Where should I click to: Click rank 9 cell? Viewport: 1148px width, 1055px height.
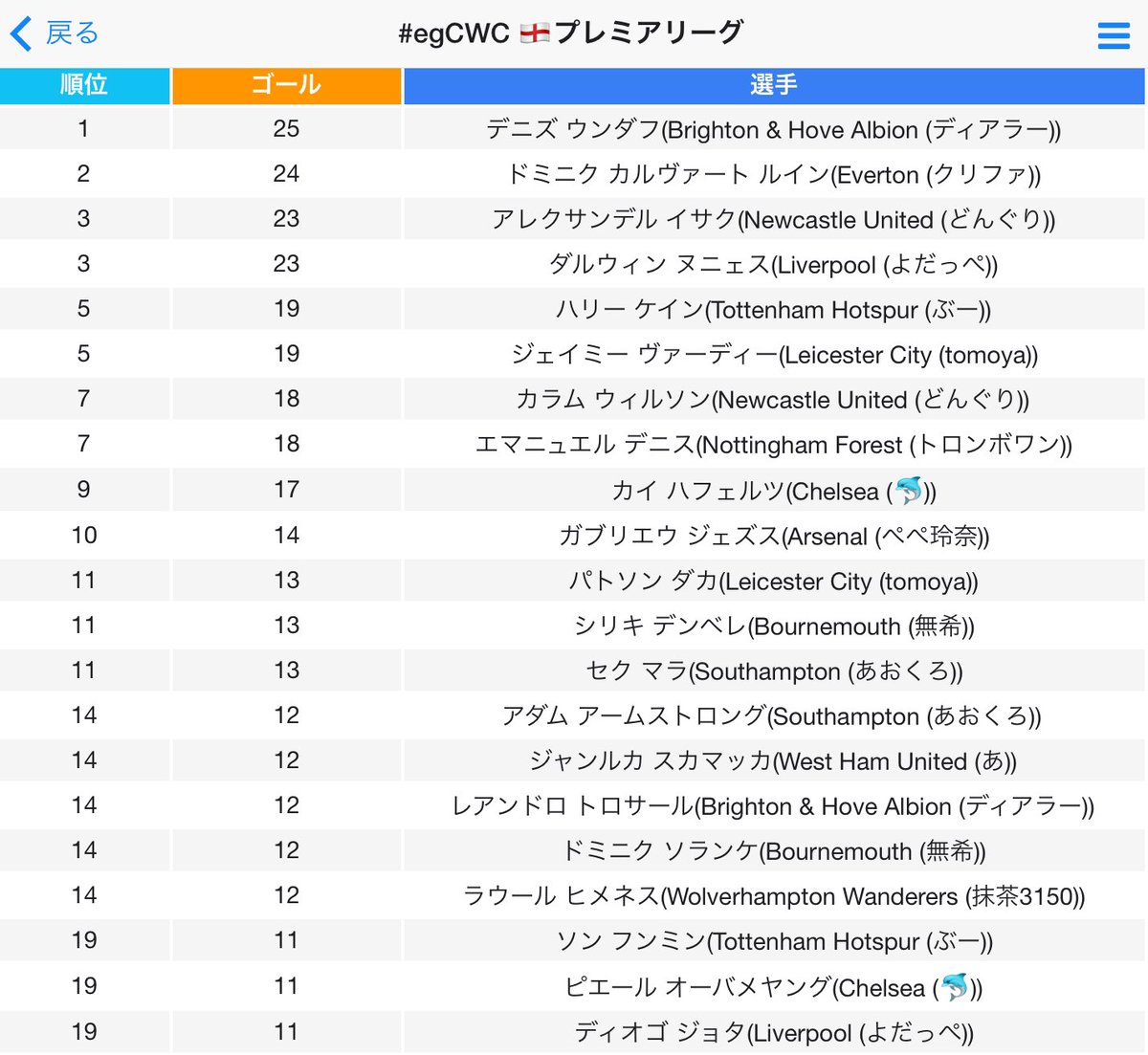[x=84, y=489]
